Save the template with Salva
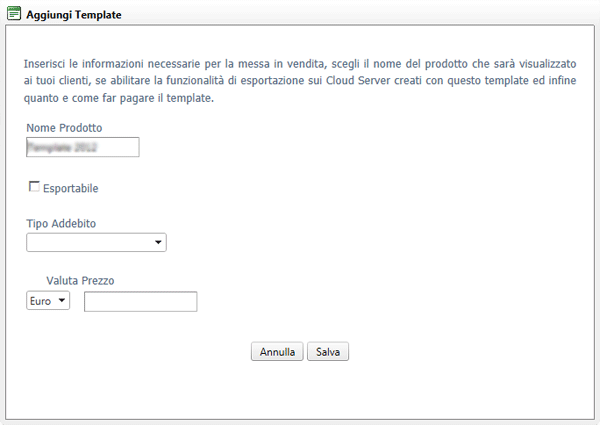The width and height of the screenshot is (600, 425). 328,352
